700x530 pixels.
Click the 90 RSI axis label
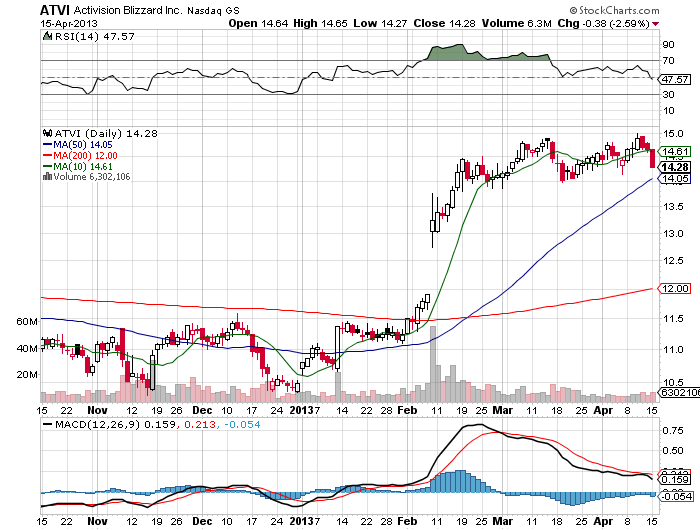tap(669, 45)
